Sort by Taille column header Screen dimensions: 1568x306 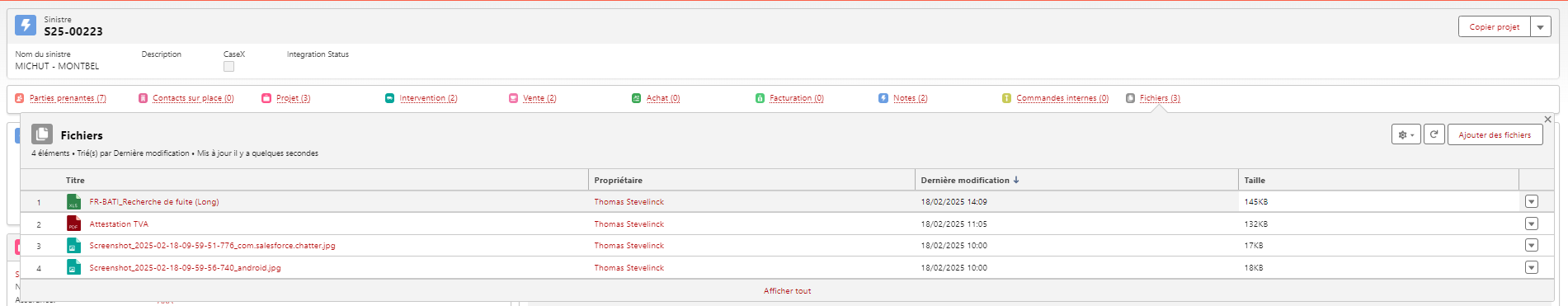1255,180
